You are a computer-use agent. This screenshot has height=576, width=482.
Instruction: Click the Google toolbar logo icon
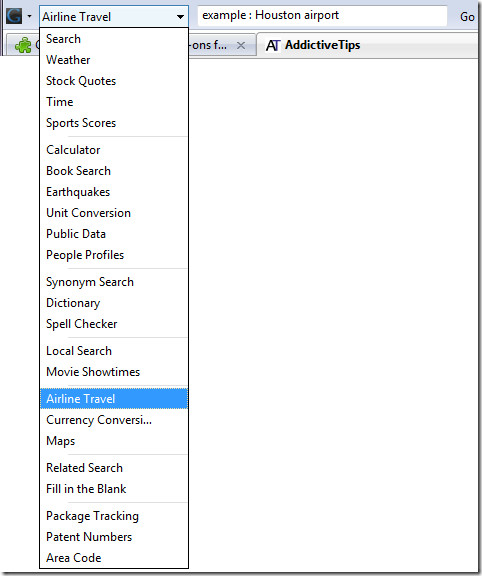[x=14, y=16]
